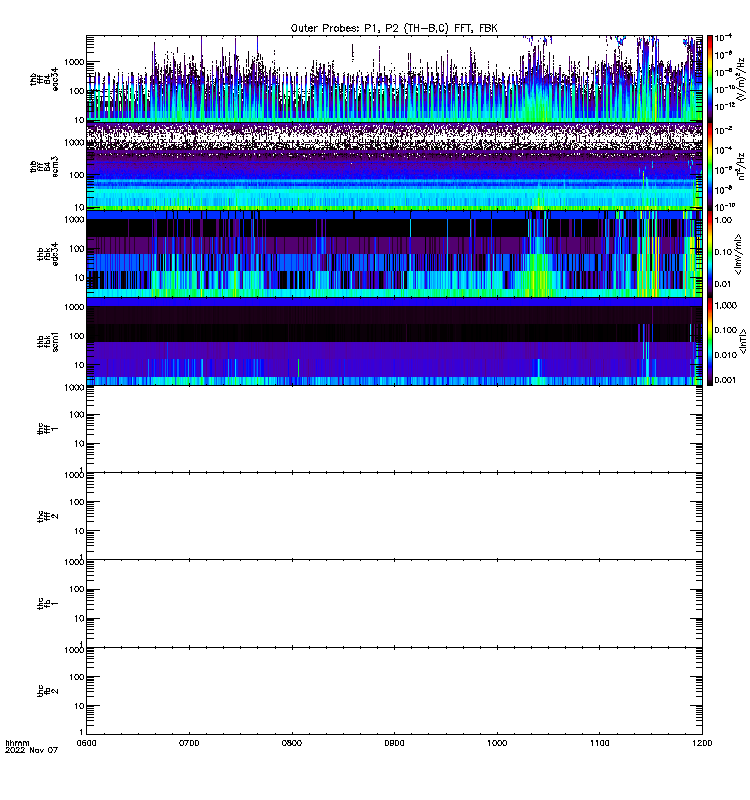Click the '0.001' tick on the <|nT|> color bar
Viewport: 750px width, 800px height.
(x=726, y=380)
